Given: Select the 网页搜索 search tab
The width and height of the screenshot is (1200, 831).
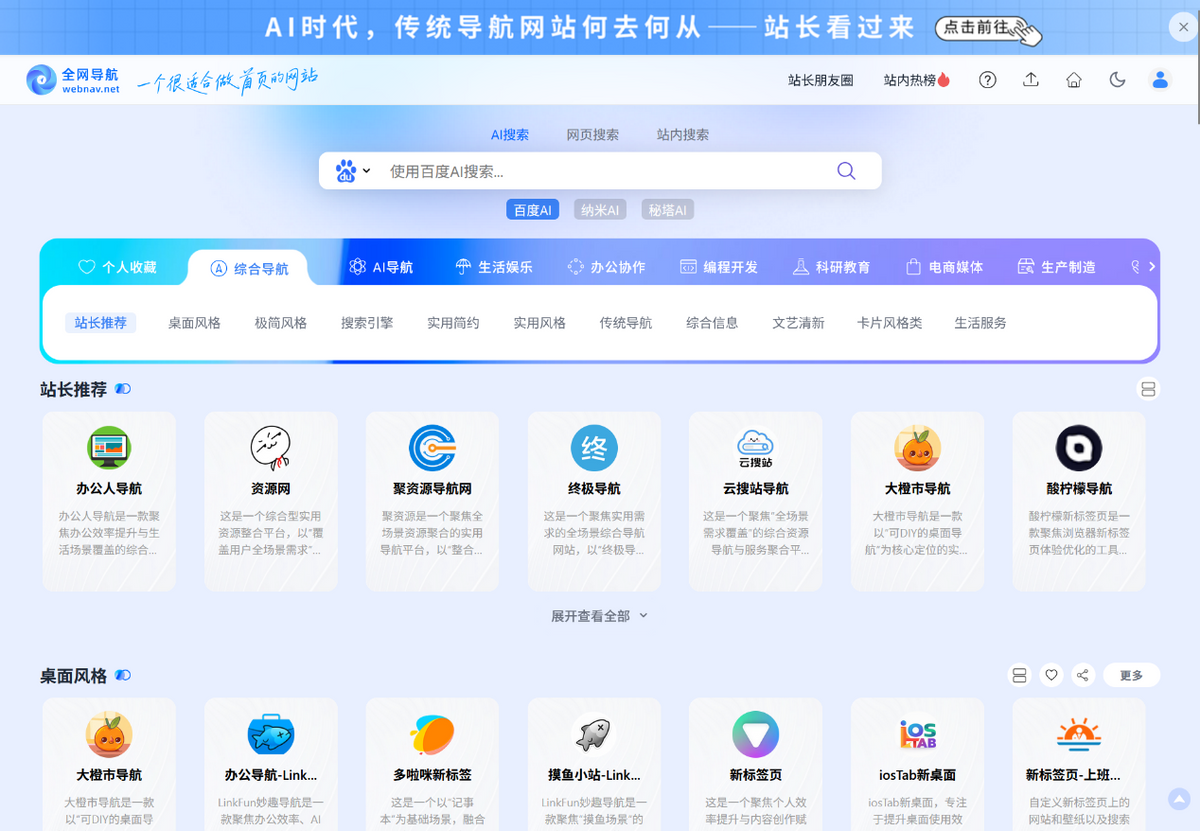Looking at the screenshot, I should click(x=593, y=135).
